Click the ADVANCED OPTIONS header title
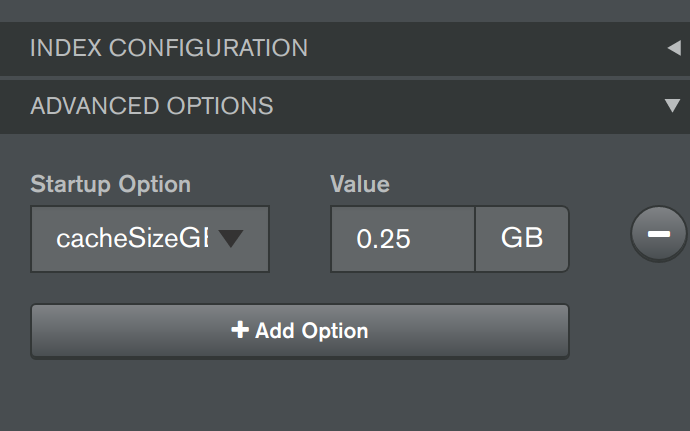 [152, 106]
